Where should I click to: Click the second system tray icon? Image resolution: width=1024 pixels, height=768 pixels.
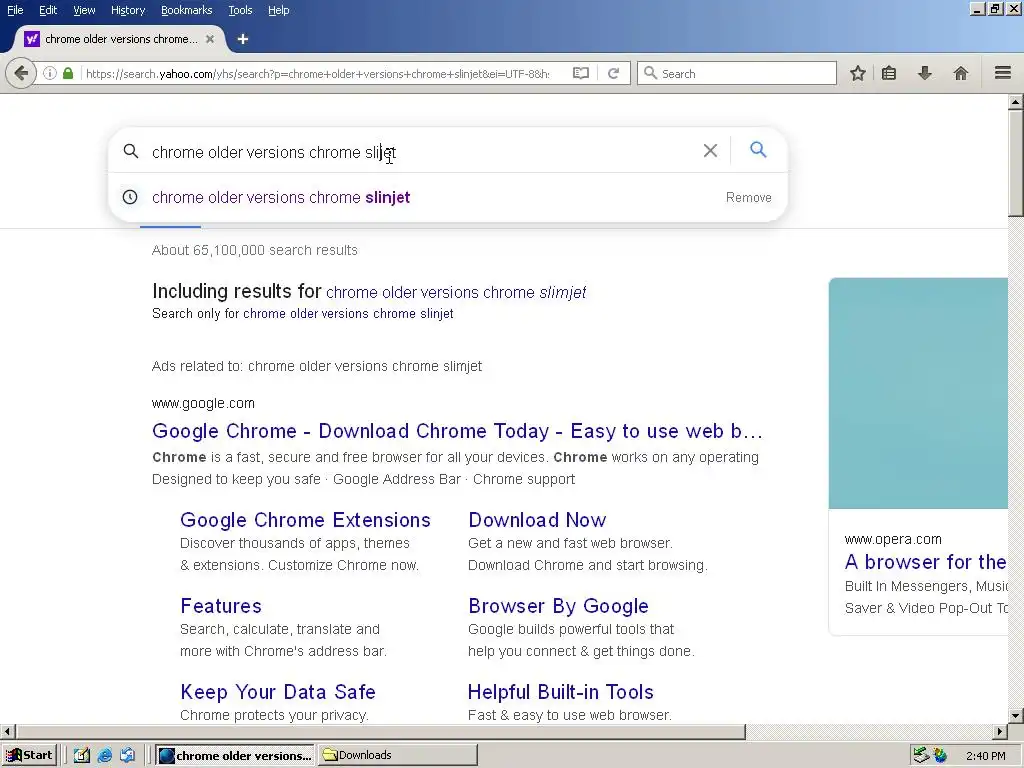(x=940, y=756)
